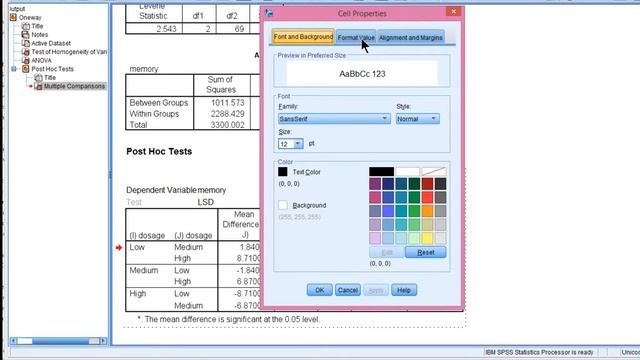Image resolution: width=640 pixels, height=360 pixels.
Task: Pick the wide black palette swatch
Action: (x=381, y=171)
